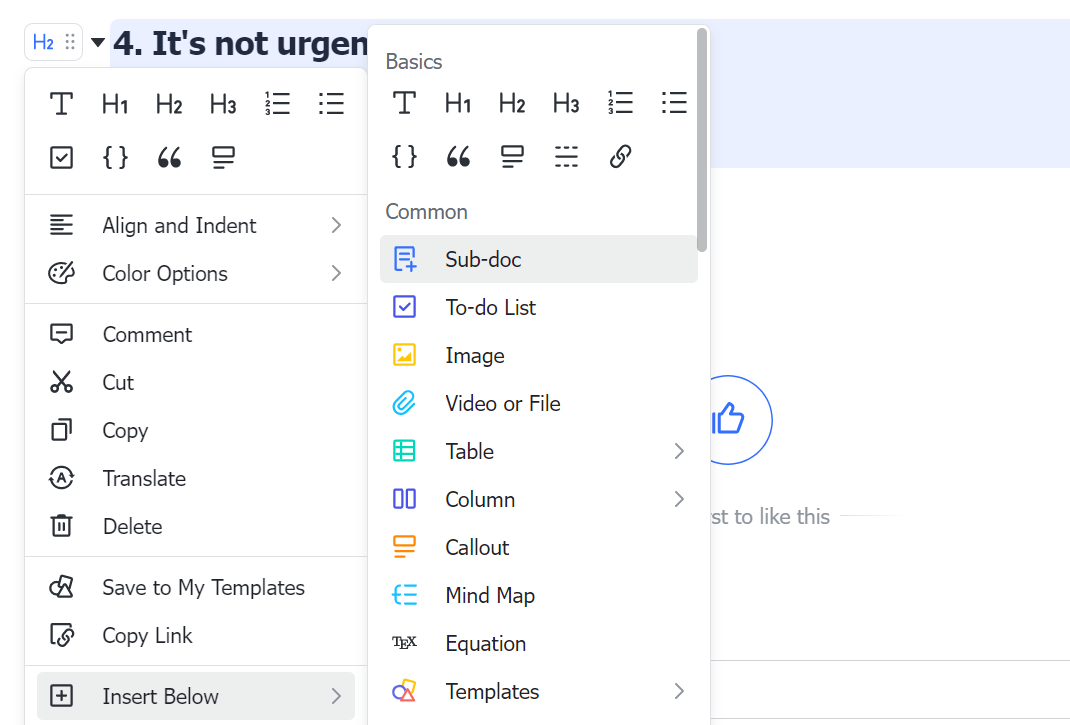Select the inline link icon under Basics
This screenshot has width=1070, height=725.
[x=620, y=157]
